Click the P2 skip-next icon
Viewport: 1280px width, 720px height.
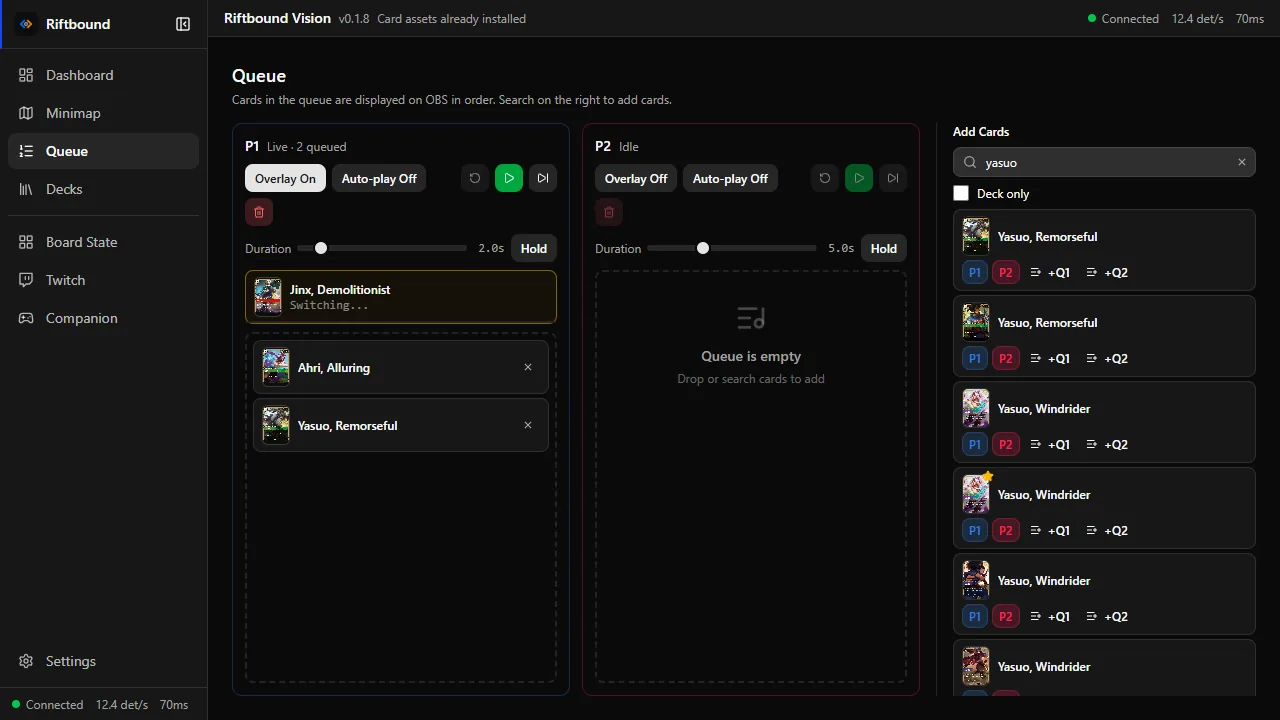click(893, 178)
